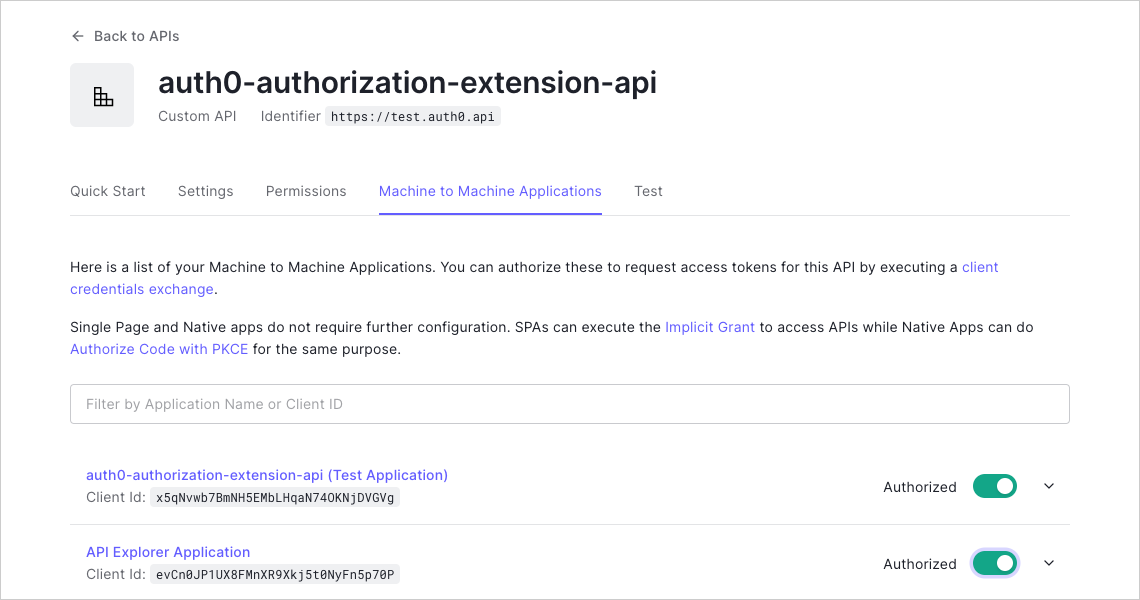This screenshot has width=1140, height=600.
Task: Open the Implicit Grant link
Action: (710, 327)
